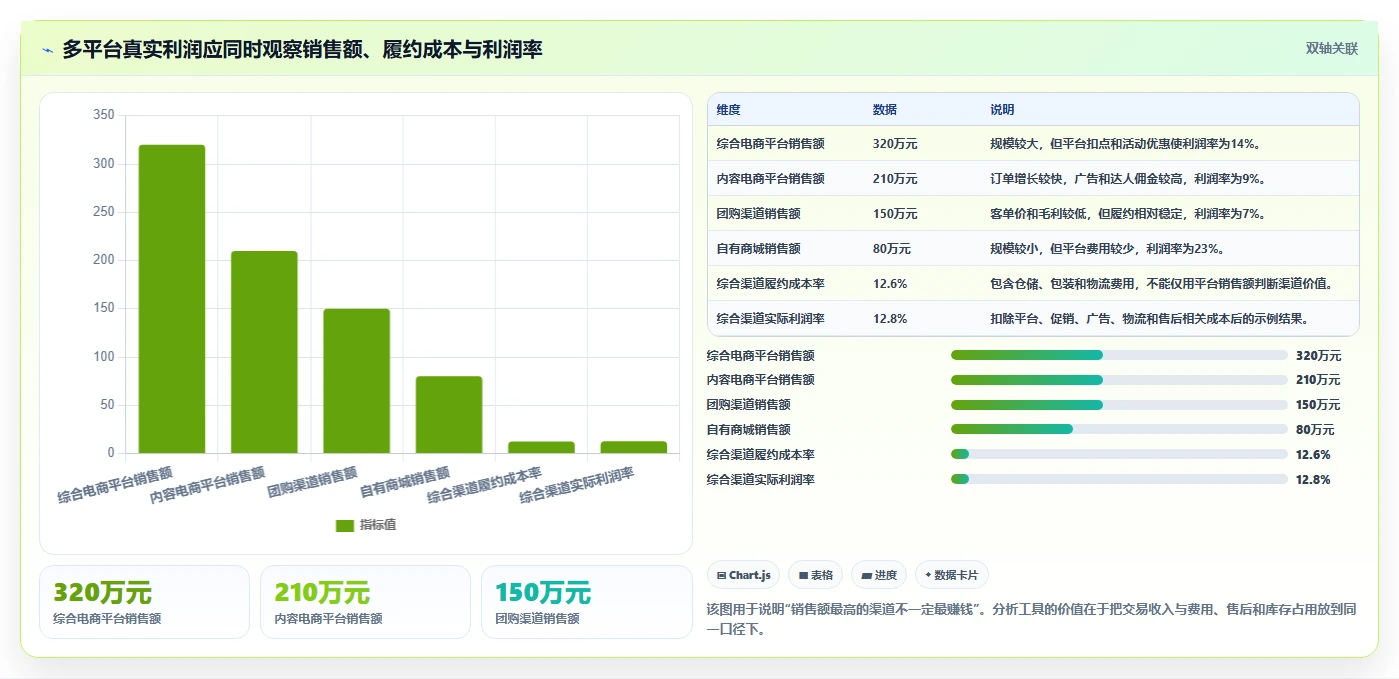The image size is (1399, 679).
Task: Click the lightning icon beside the title
Action: click(48, 50)
